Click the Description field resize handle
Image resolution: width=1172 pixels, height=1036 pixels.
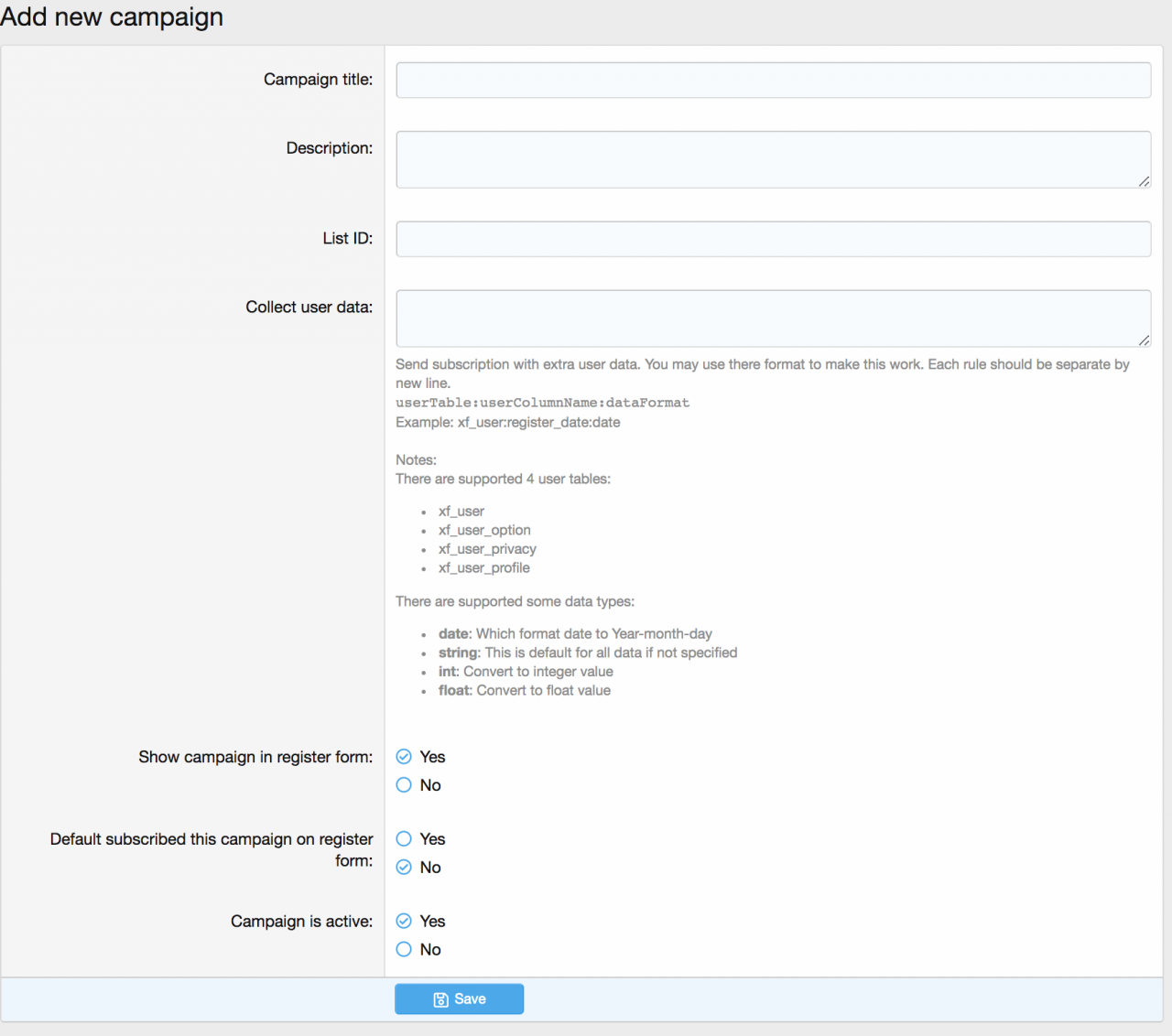(x=1144, y=181)
